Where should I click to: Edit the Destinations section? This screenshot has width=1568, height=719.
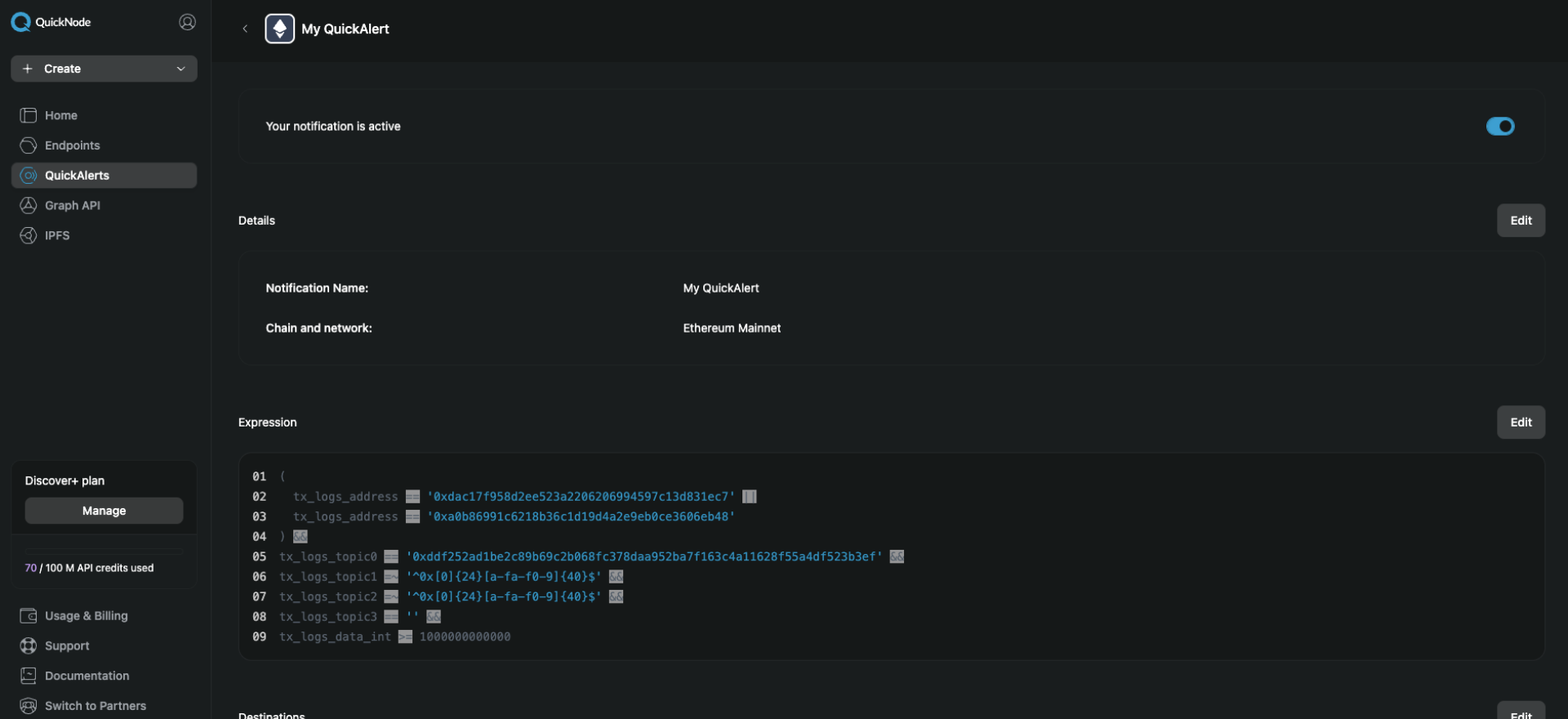click(1521, 711)
